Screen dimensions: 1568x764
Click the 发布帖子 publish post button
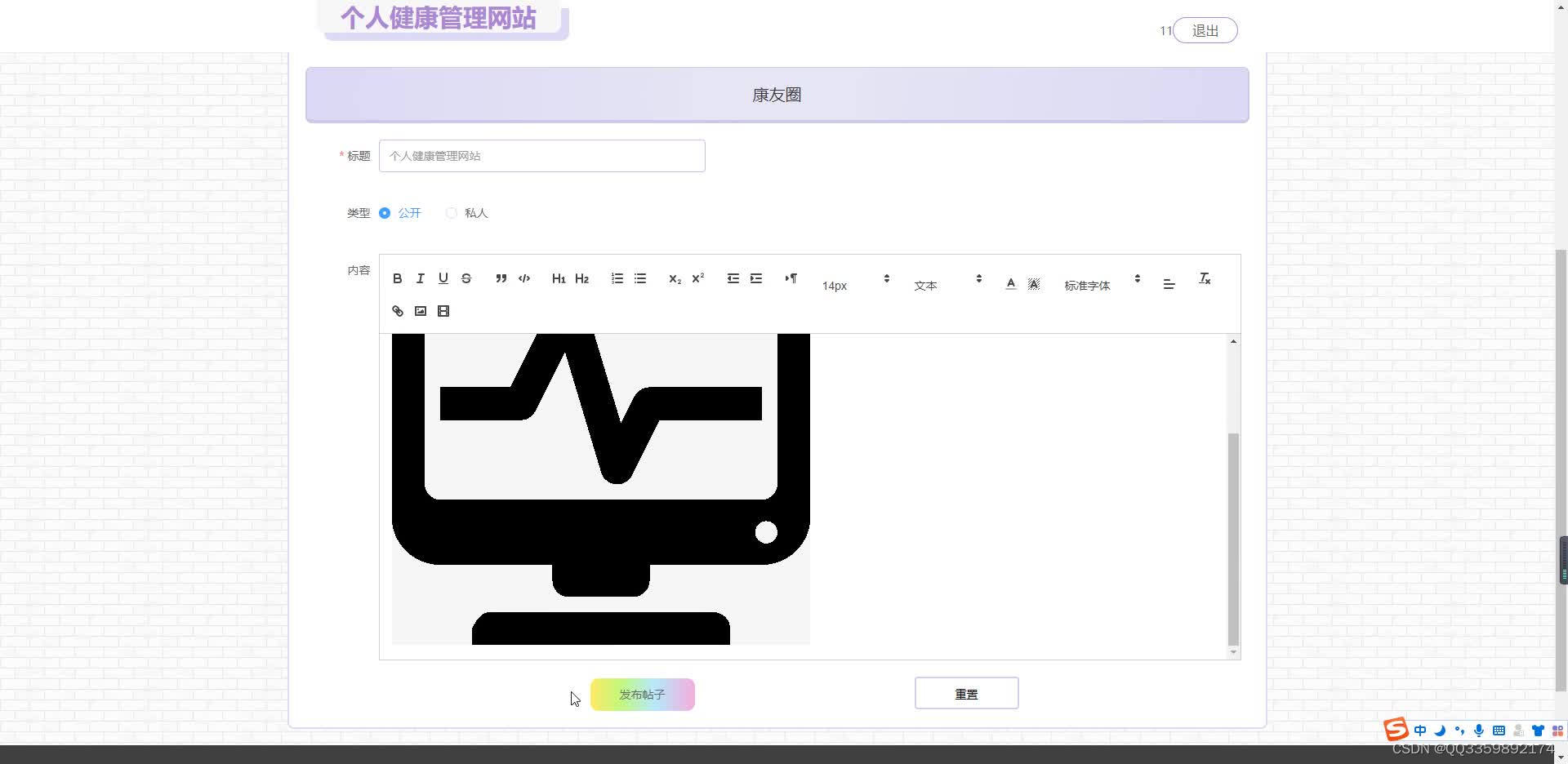pos(643,695)
